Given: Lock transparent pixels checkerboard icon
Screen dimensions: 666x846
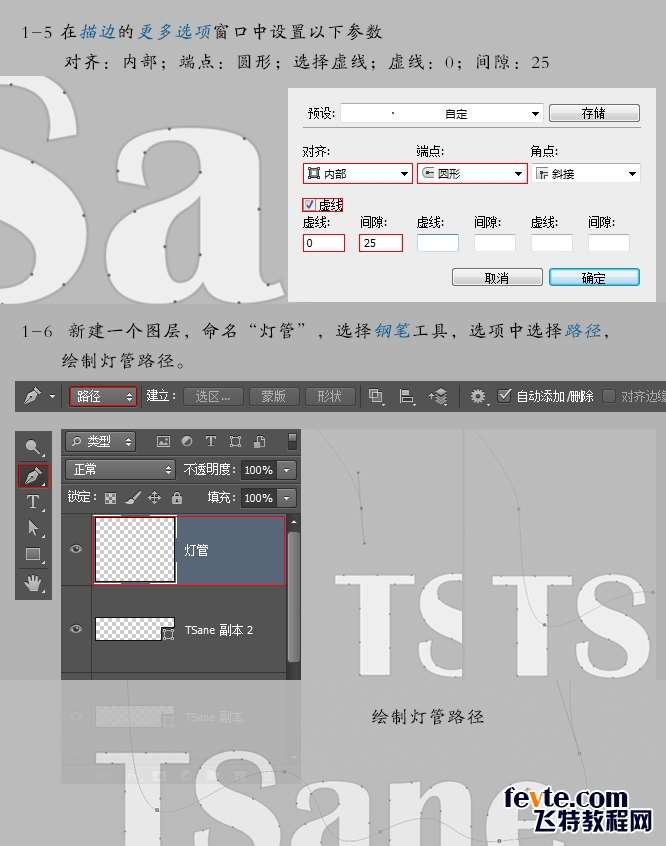Looking at the screenshot, I should point(111,498).
